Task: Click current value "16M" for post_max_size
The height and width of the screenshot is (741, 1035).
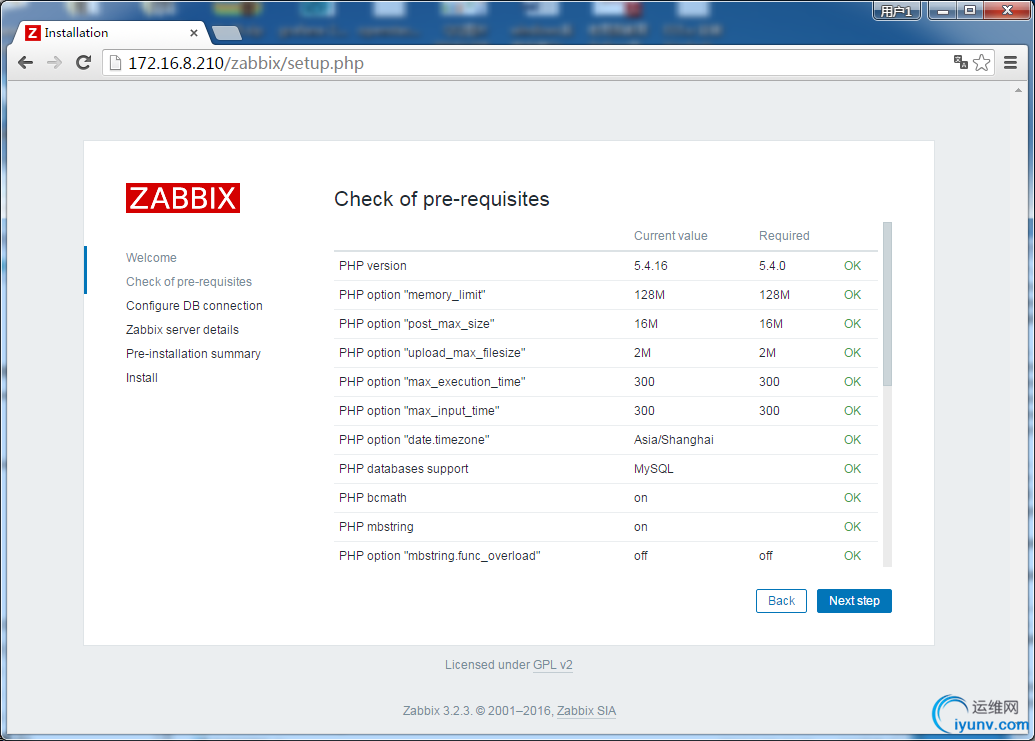Action: (x=646, y=324)
